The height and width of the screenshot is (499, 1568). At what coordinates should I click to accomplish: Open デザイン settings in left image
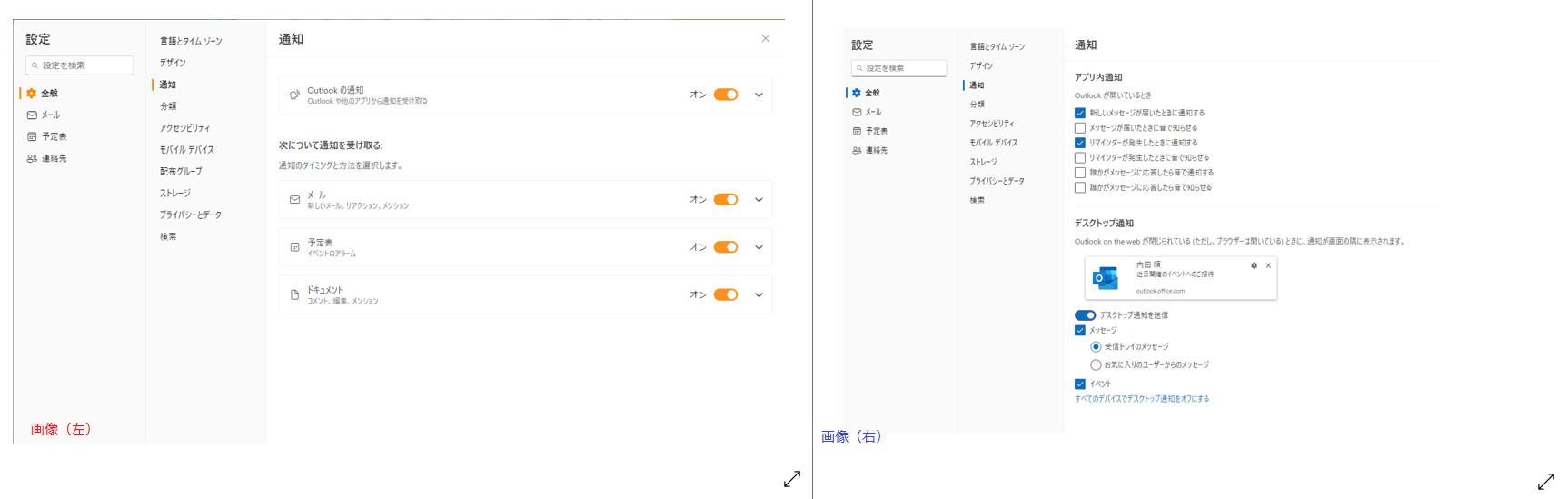[x=173, y=64]
